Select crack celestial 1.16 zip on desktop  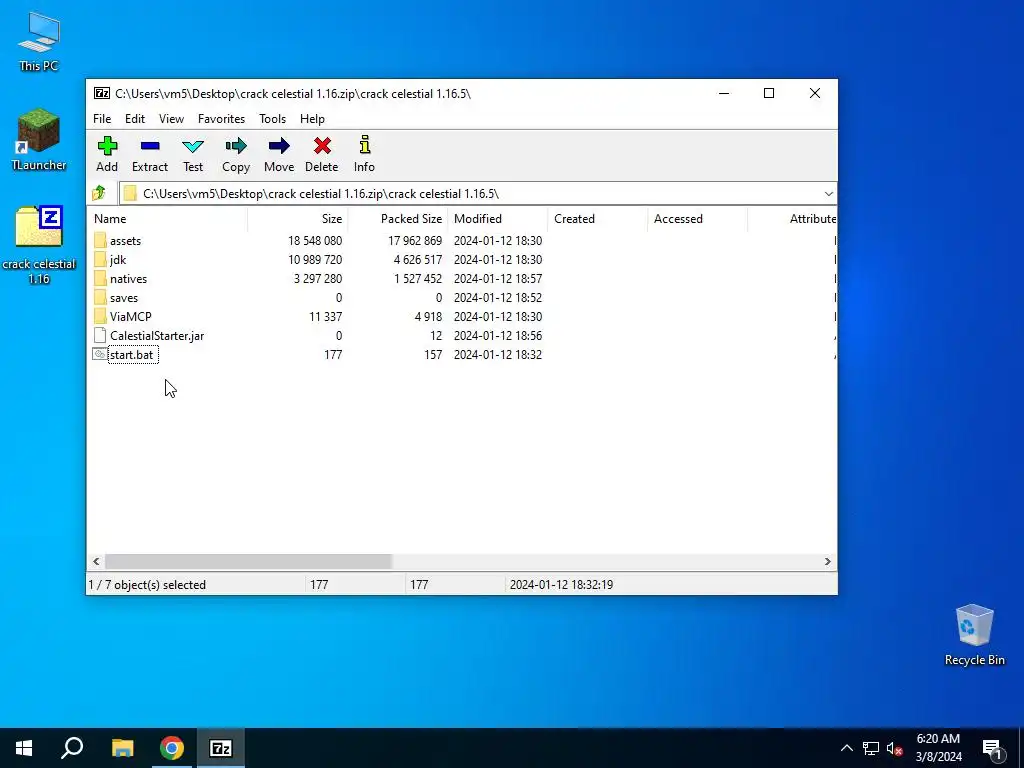point(39,245)
